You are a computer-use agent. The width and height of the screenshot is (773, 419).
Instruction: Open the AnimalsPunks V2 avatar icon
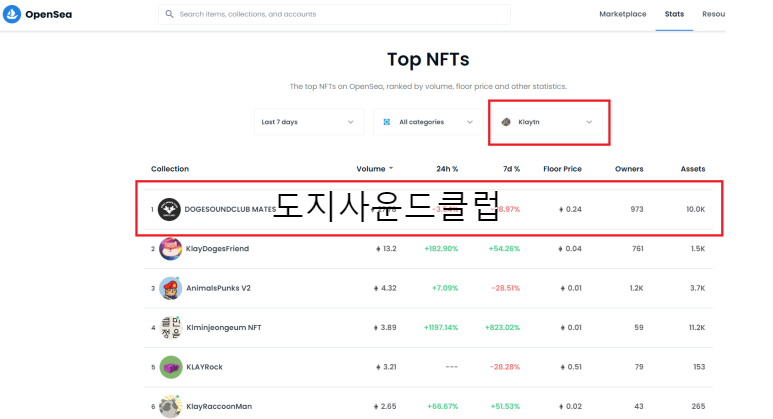(x=171, y=288)
